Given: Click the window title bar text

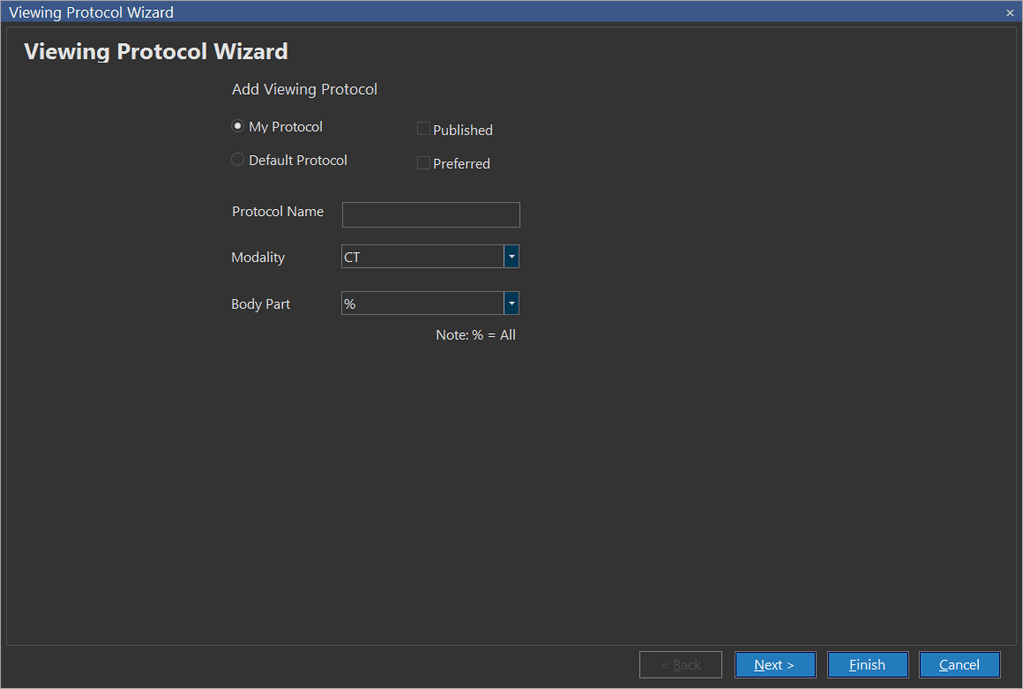Looking at the screenshot, I should [x=91, y=13].
